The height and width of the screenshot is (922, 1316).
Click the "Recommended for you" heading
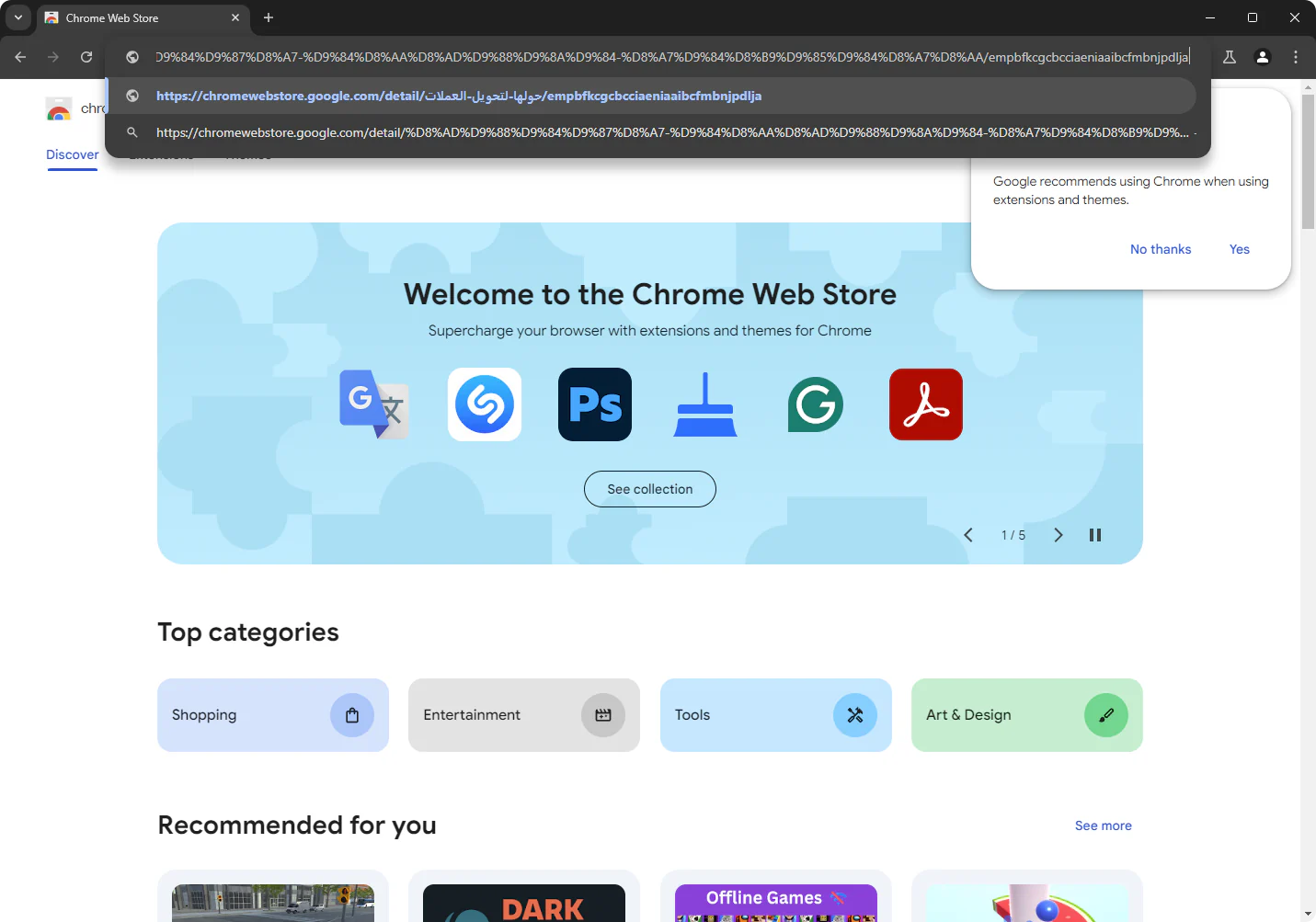click(297, 825)
